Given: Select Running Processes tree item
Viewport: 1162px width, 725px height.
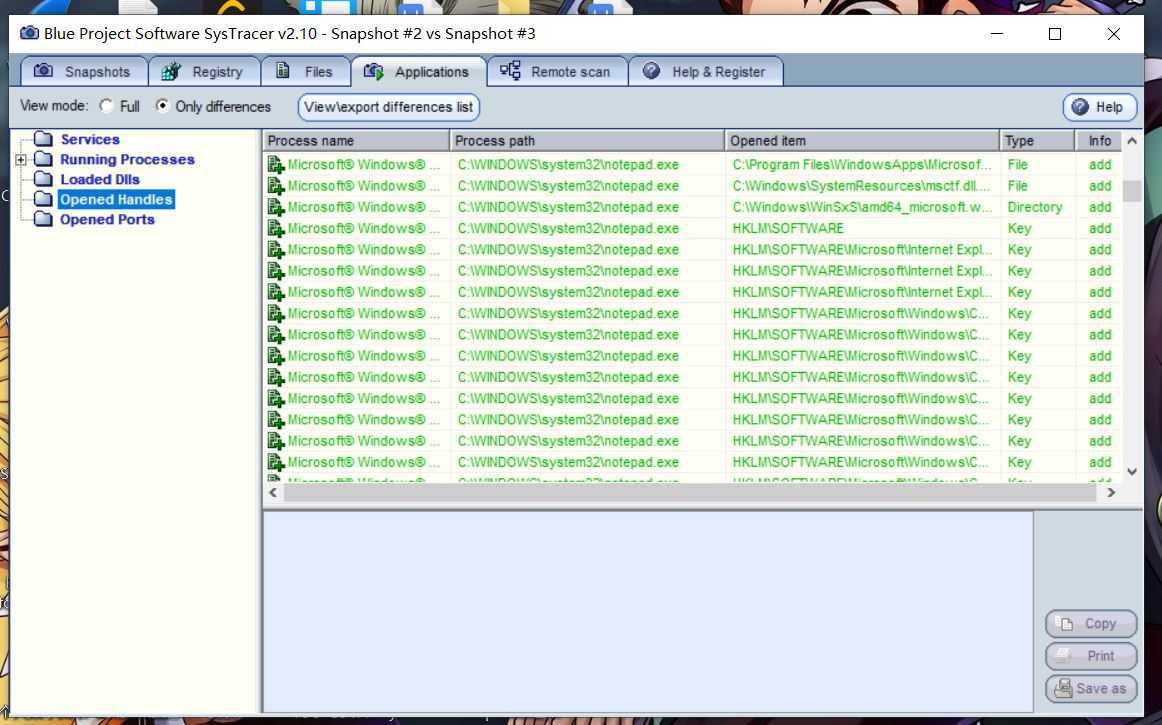Looking at the screenshot, I should pos(127,159).
